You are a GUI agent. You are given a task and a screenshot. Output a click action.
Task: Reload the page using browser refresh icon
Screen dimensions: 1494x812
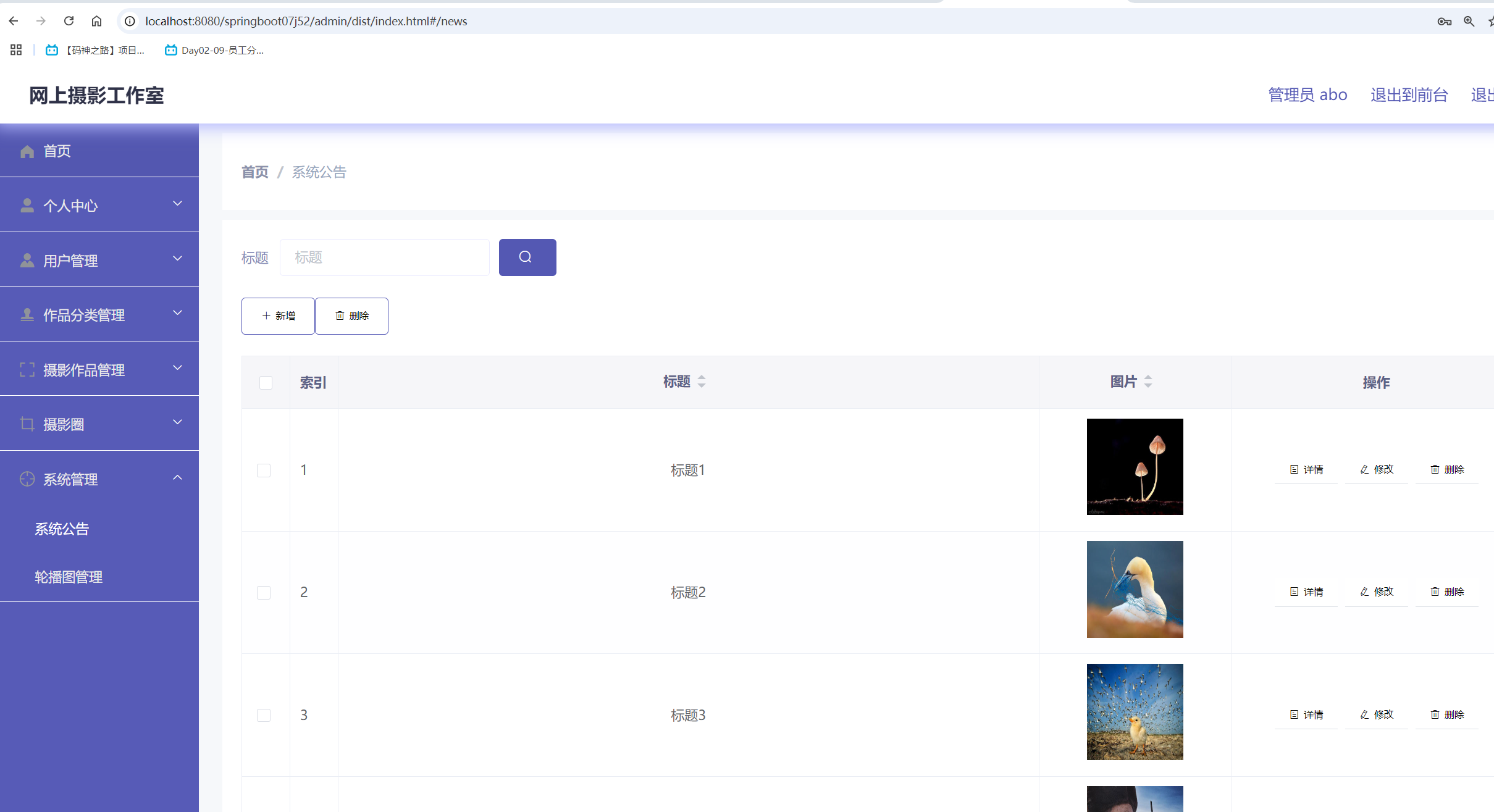click(69, 21)
